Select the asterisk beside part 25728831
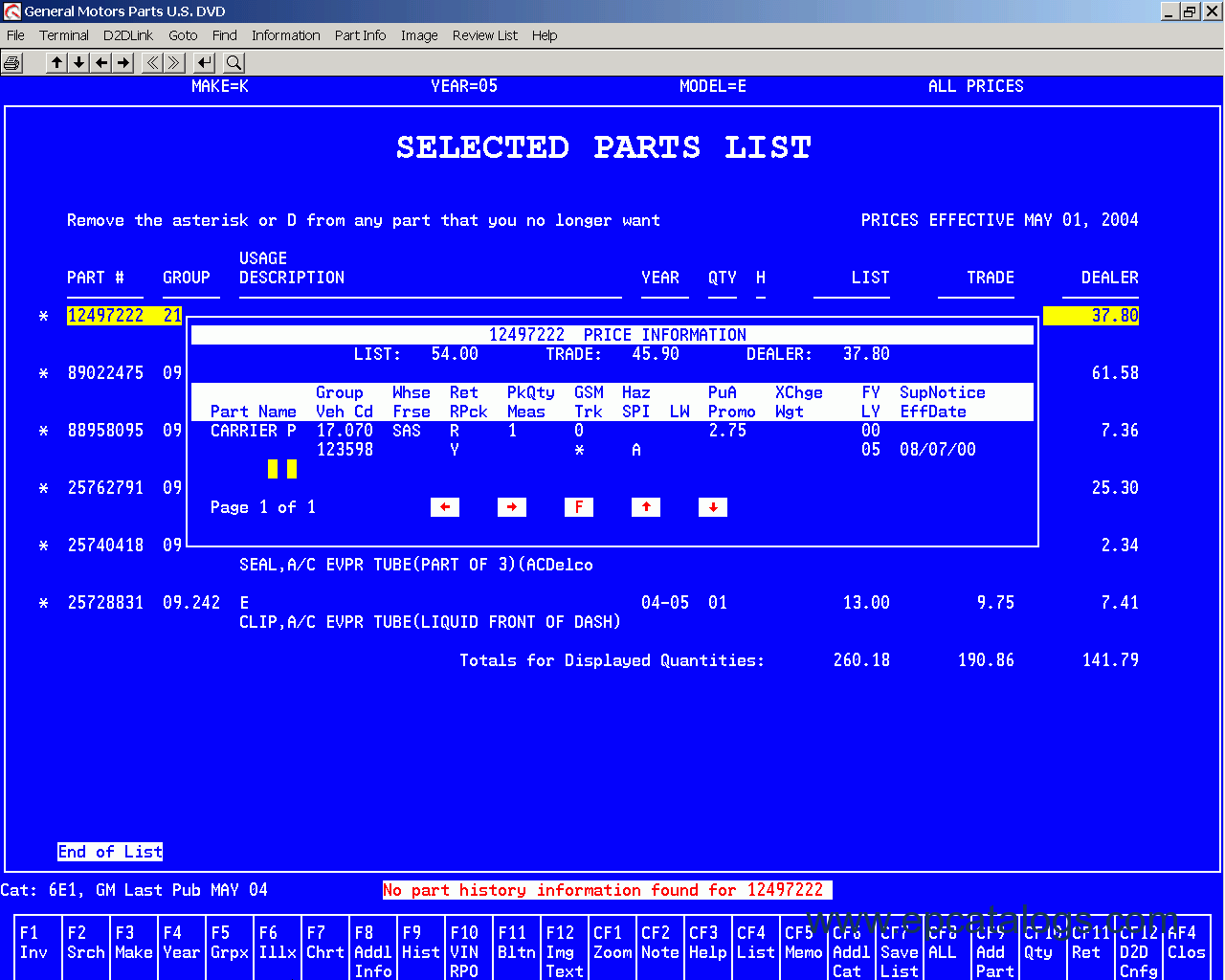Screen dimensions: 1225x980 click(x=43, y=604)
